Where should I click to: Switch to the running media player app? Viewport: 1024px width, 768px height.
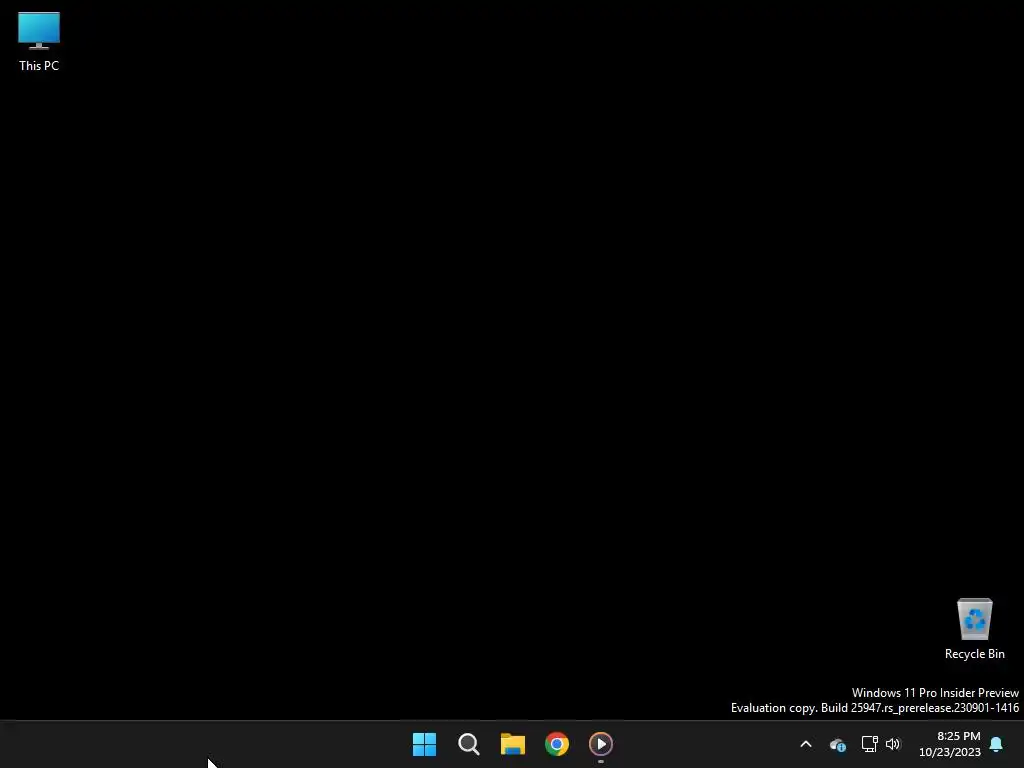coord(601,744)
